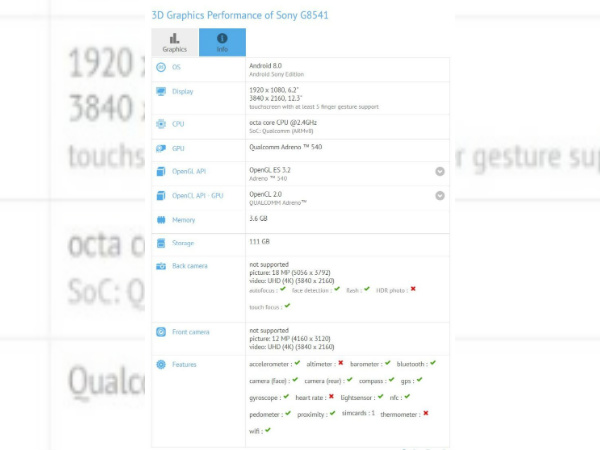Open the 3D Graphics Performance of Sony G8541 title
This screenshot has width=600, height=450.
(x=240, y=15)
